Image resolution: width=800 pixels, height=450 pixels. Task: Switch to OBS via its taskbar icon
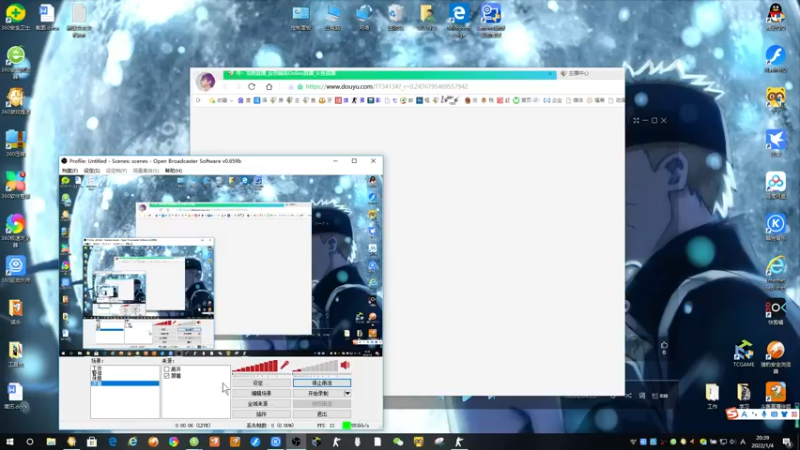(x=296, y=442)
